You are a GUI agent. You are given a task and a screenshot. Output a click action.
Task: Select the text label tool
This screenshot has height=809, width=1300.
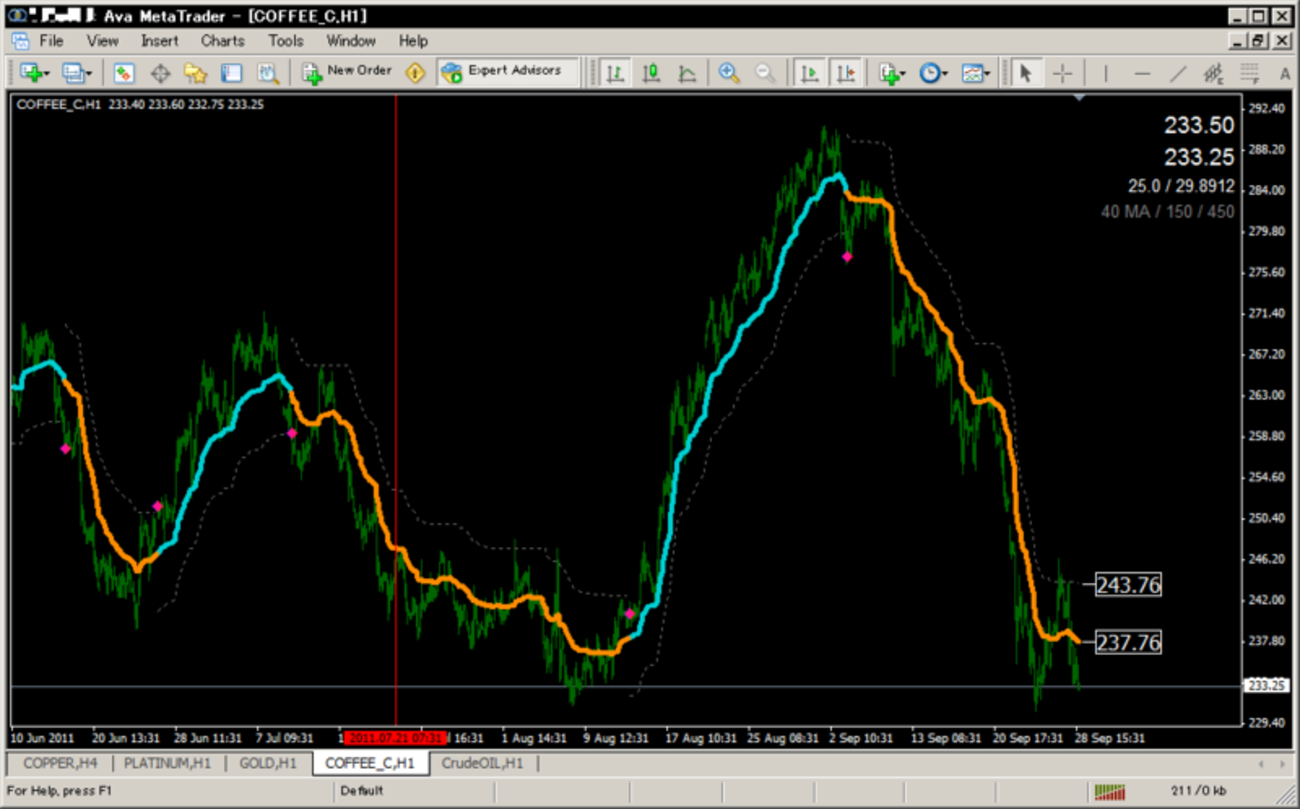pos(1285,73)
